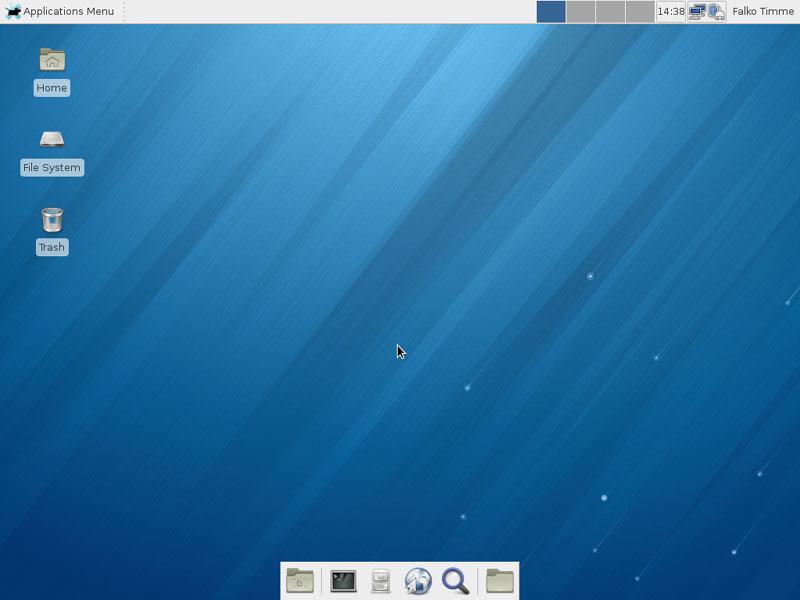Click the File System label text

(x=52, y=167)
